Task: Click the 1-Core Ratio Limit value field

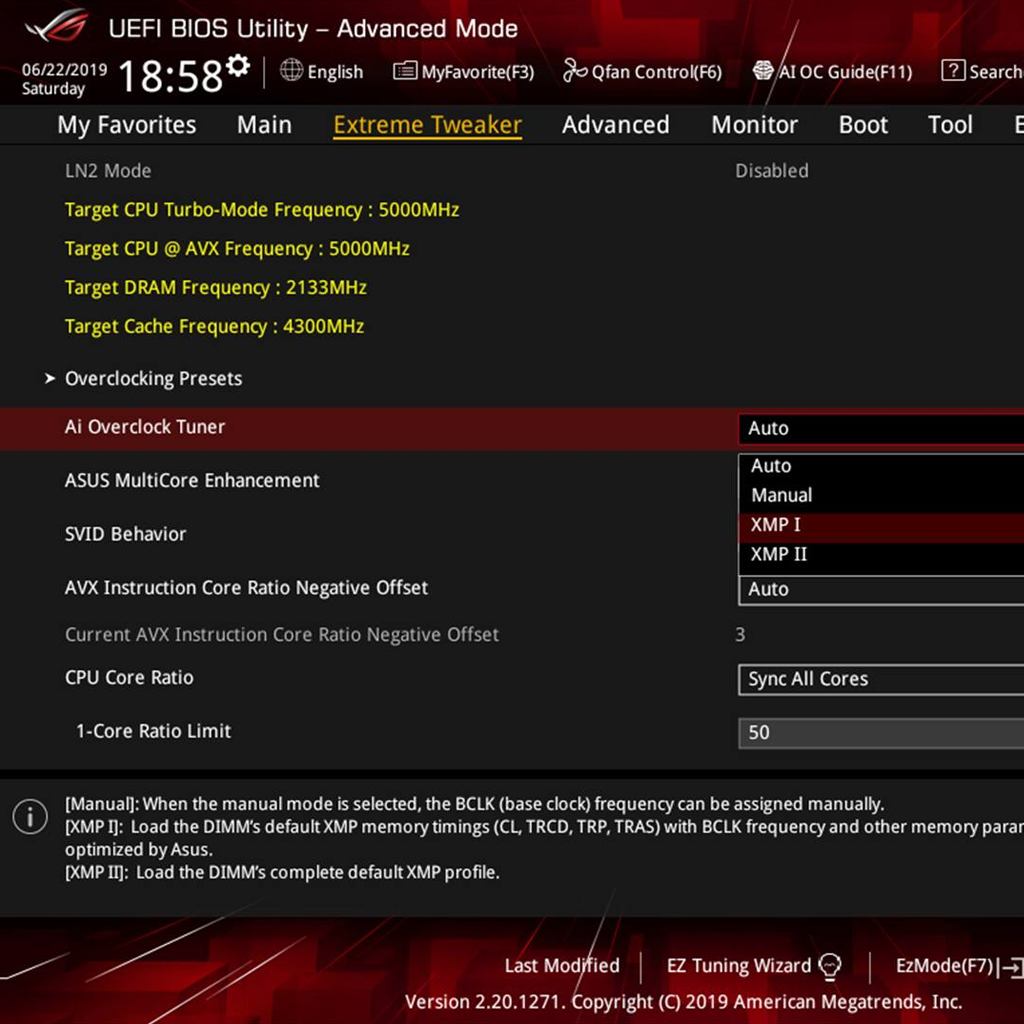Action: click(x=880, y=732)
